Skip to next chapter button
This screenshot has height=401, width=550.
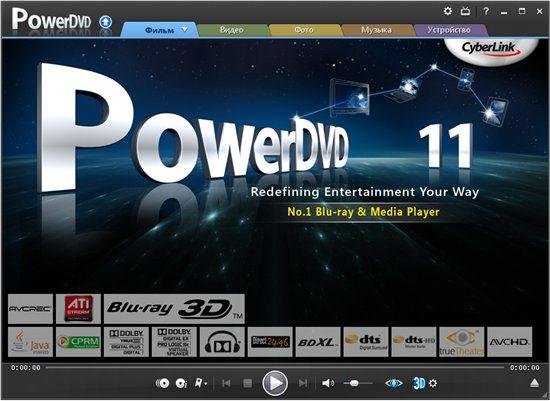tap(303, 383)
